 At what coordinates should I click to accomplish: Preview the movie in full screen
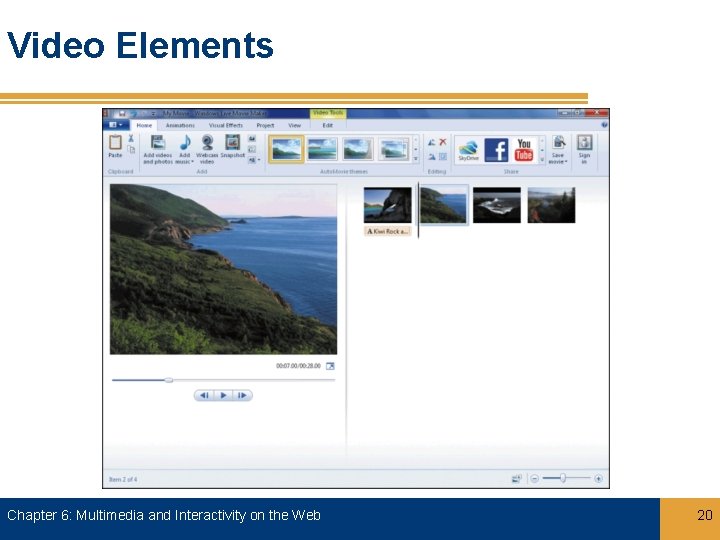(330, 366)
